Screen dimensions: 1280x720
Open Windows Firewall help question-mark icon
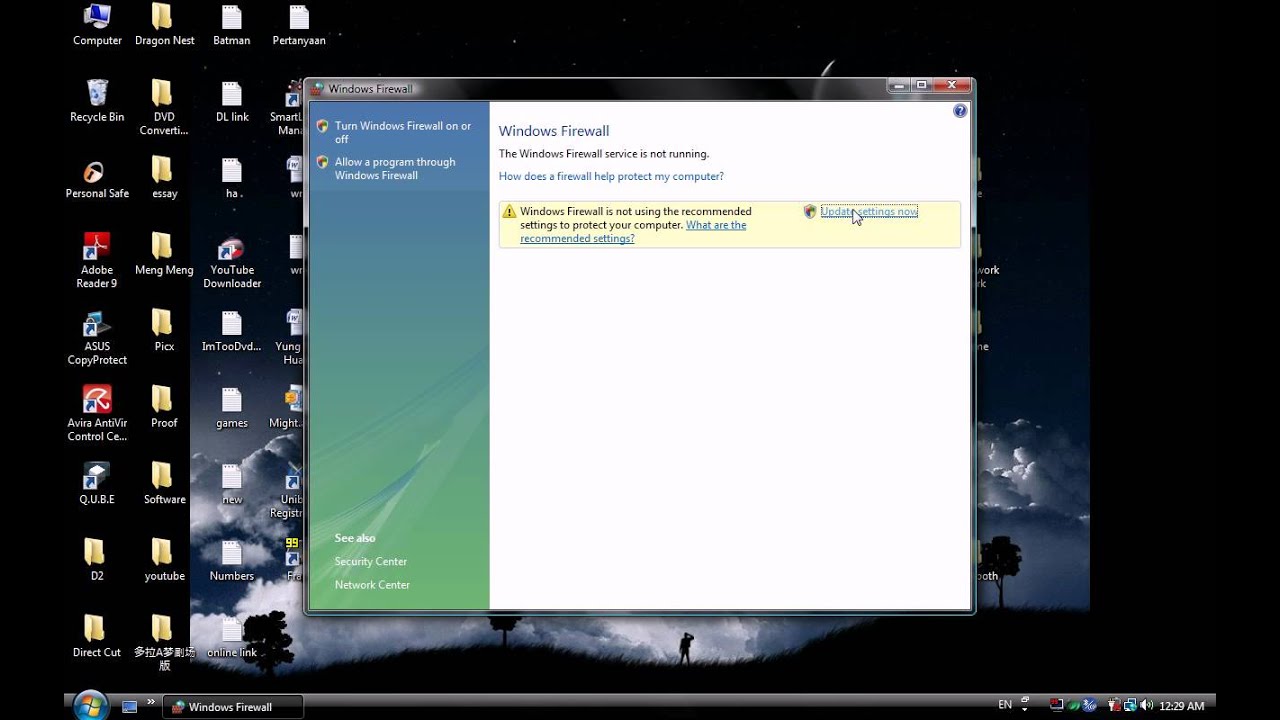click(960, 111)
